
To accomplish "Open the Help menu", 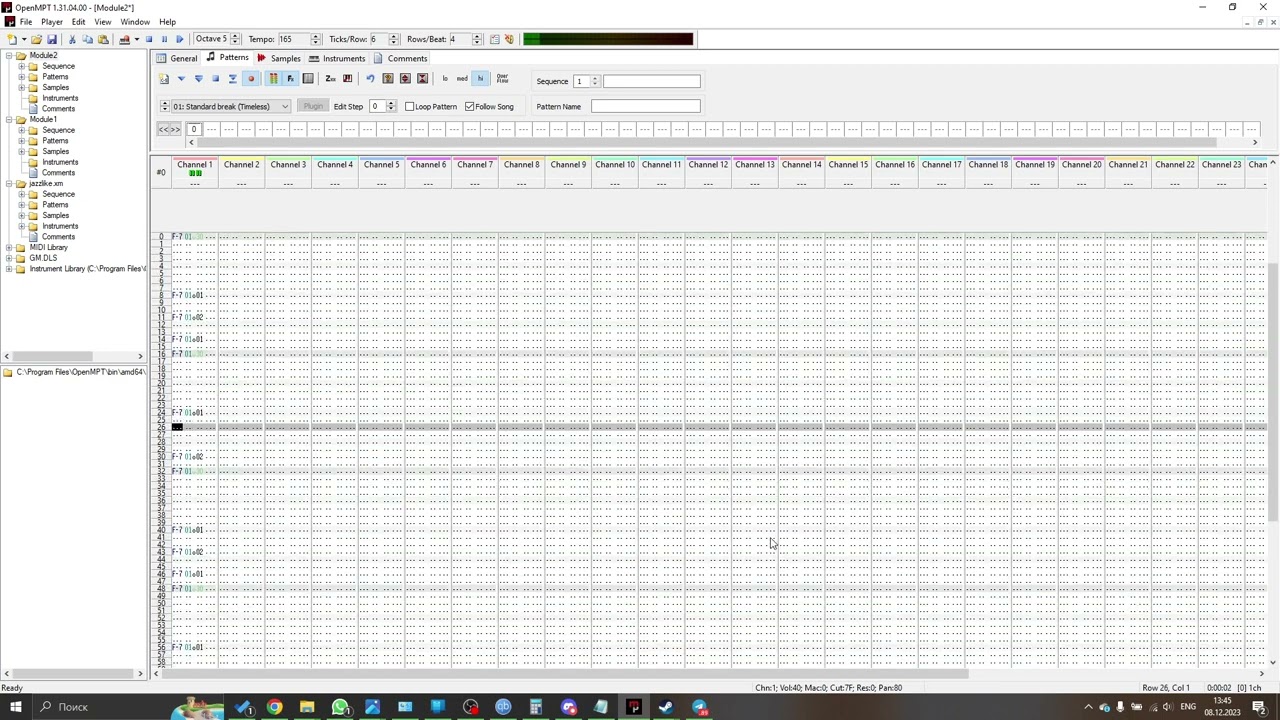I will 167,22.
